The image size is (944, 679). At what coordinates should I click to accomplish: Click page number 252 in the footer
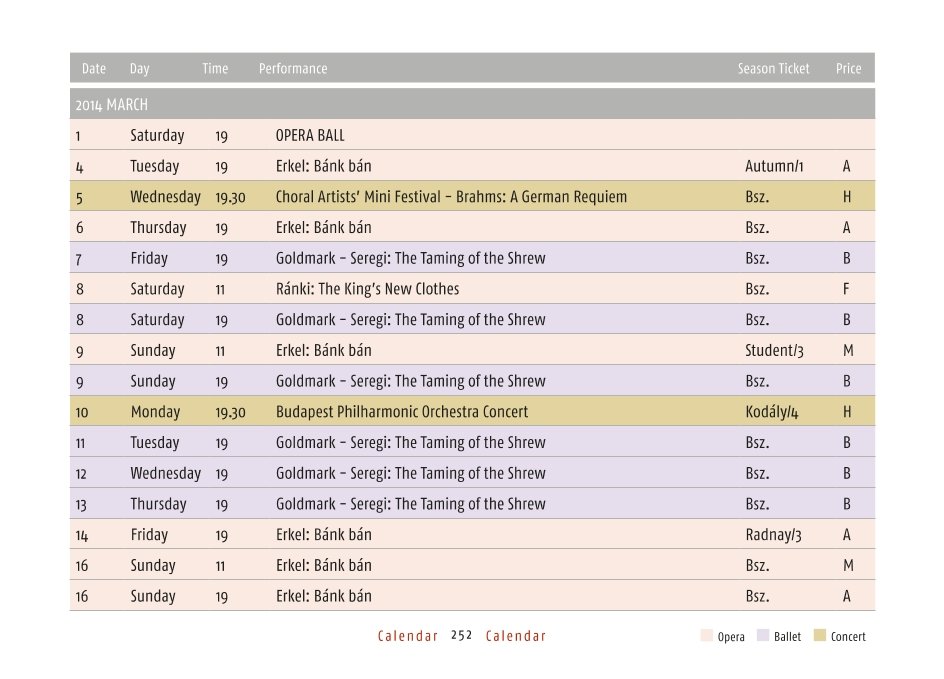point(462,636)
